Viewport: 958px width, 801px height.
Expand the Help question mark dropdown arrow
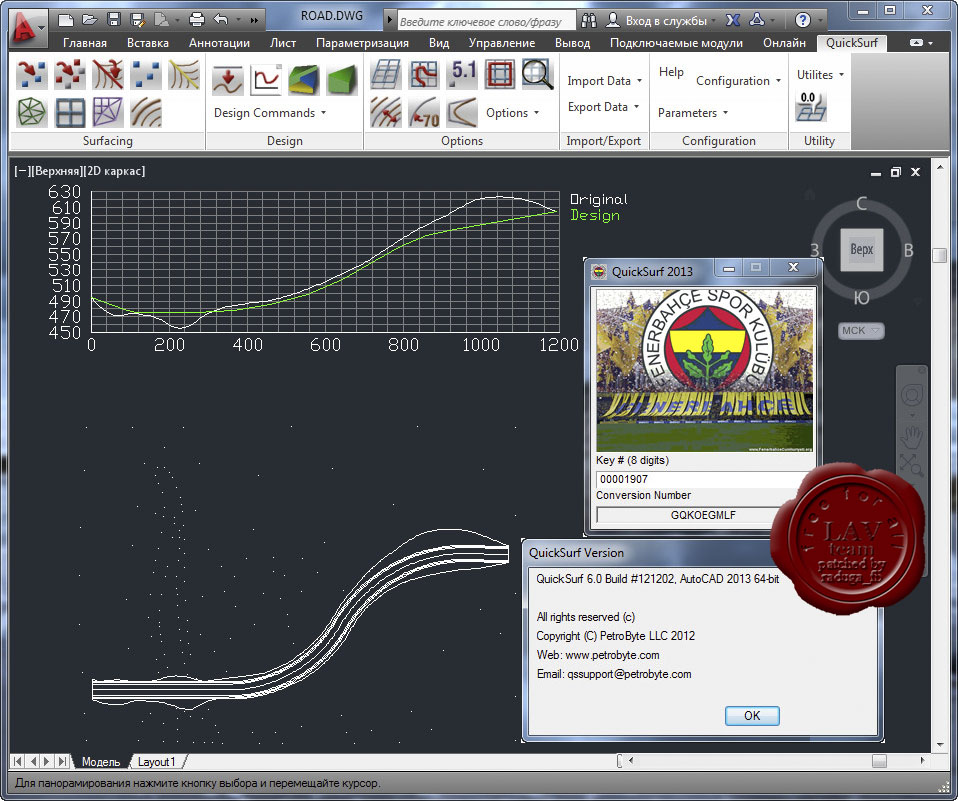[x=820, y=21]
